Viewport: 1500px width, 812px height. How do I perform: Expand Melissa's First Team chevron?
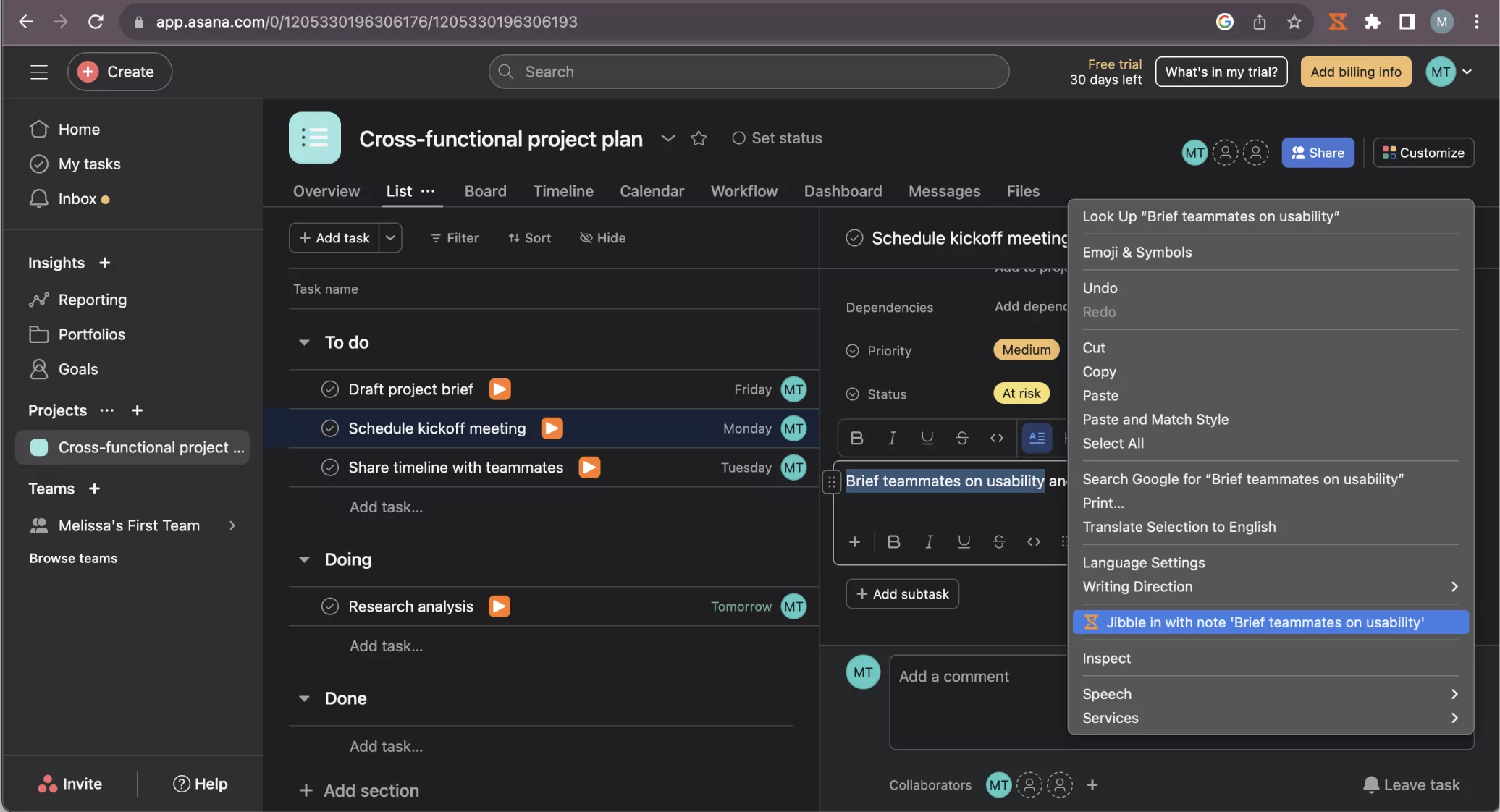click(x=232, y=525)
